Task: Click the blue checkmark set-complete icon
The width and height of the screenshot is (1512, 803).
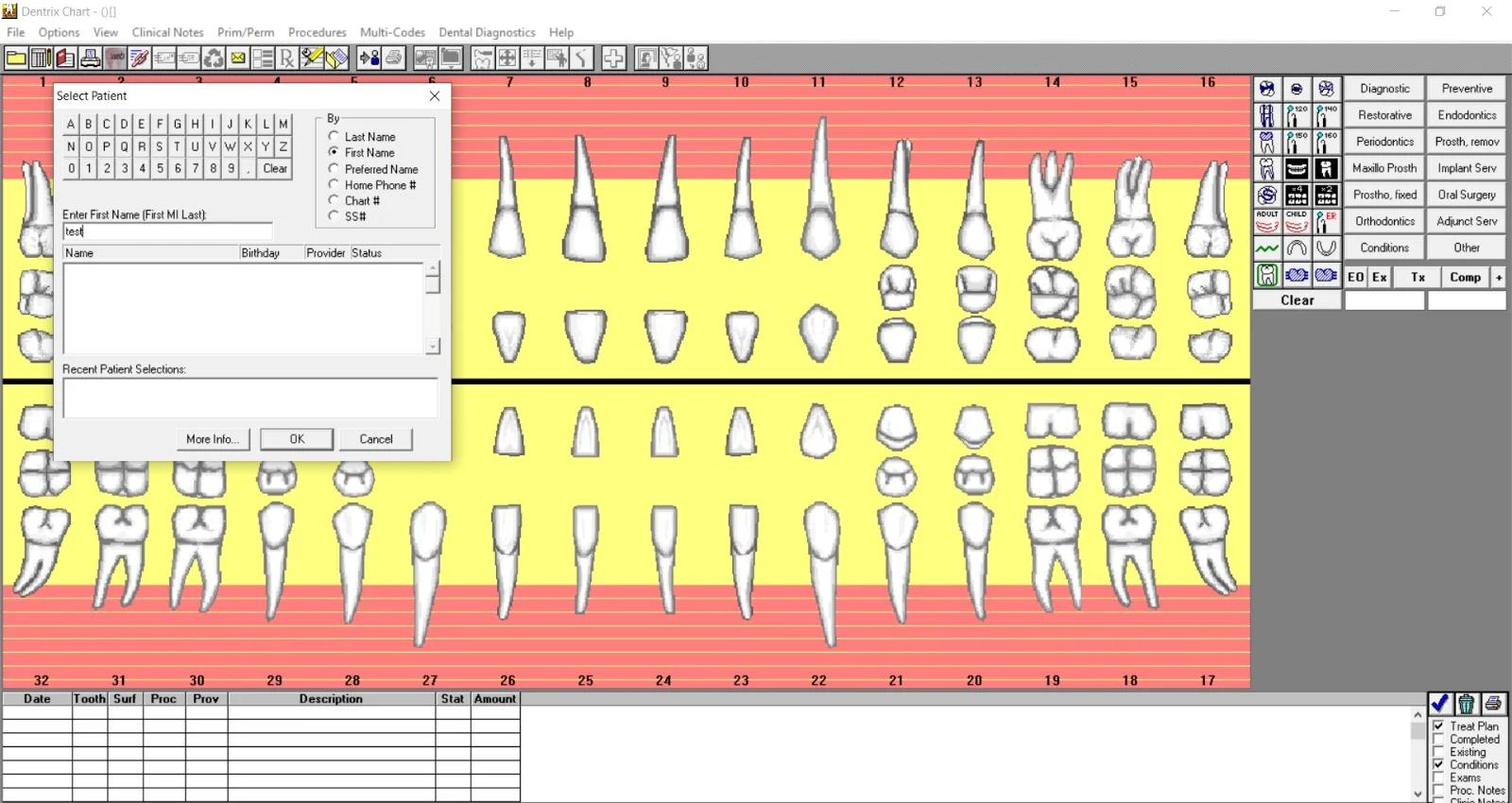Action: coord(1439,704)
